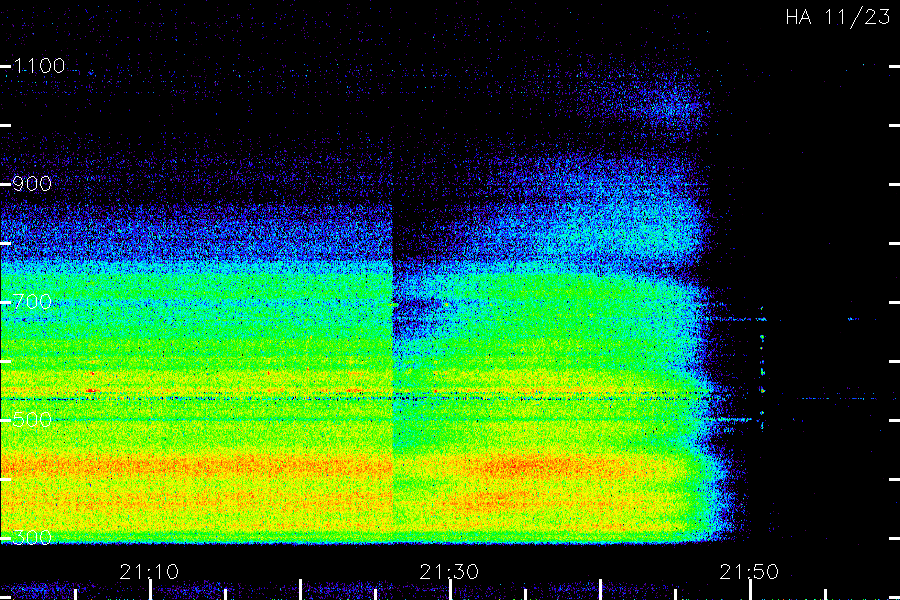Viewport: 900px width, 600px height.
Task: Click the 900 axis label
Action: 32,184
